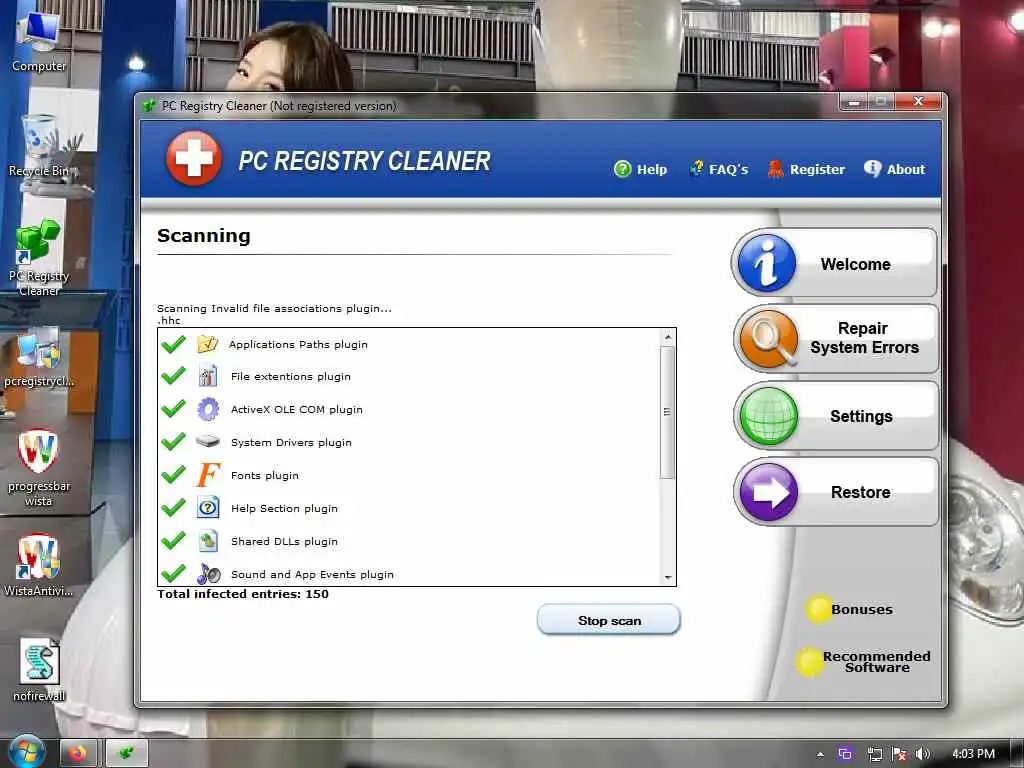This screenshot has width=1024, height=768.
Task: Click the orange magnifier Repair icon
Action: [769, 340]
